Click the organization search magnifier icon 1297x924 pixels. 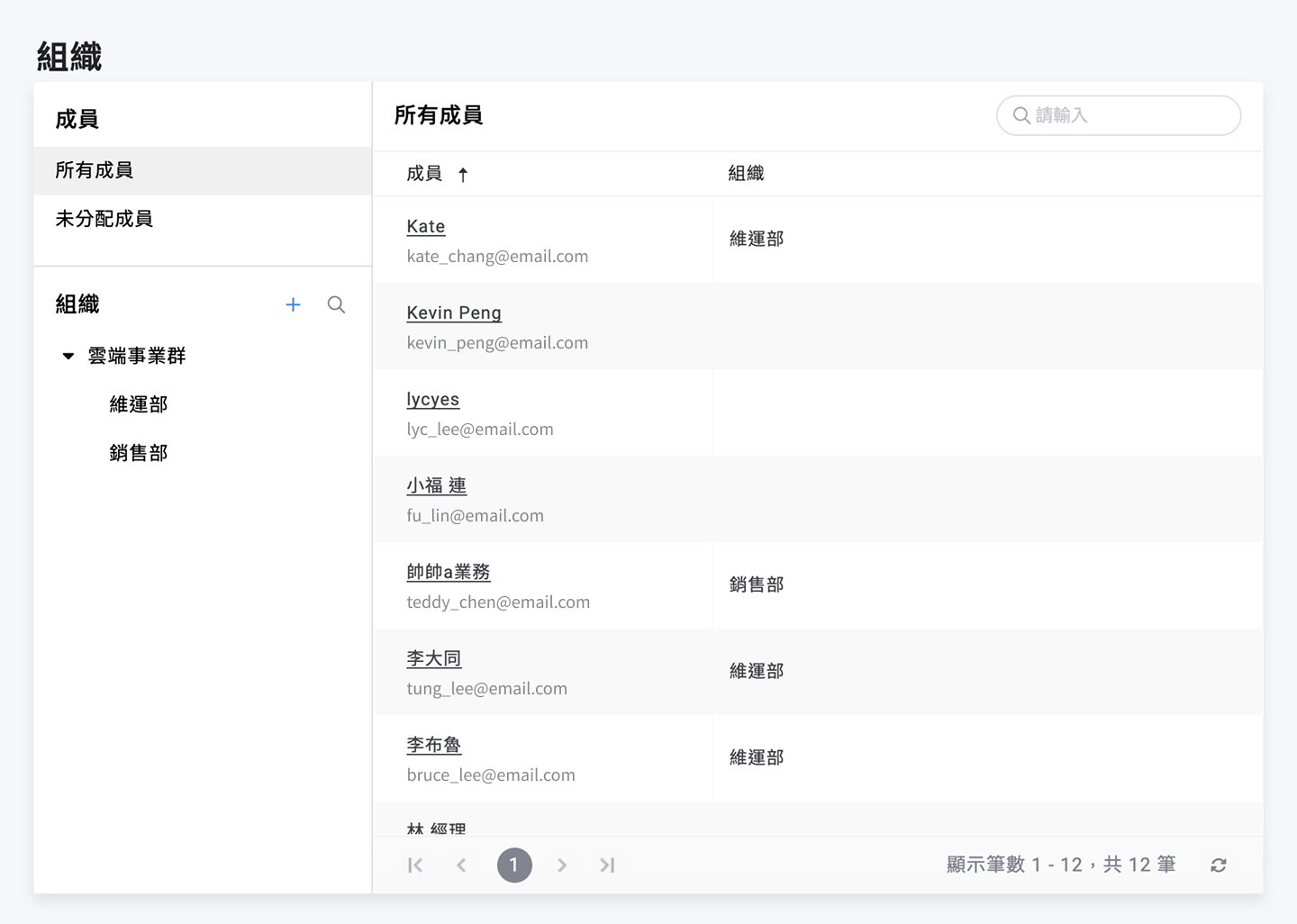click(336, 305)
